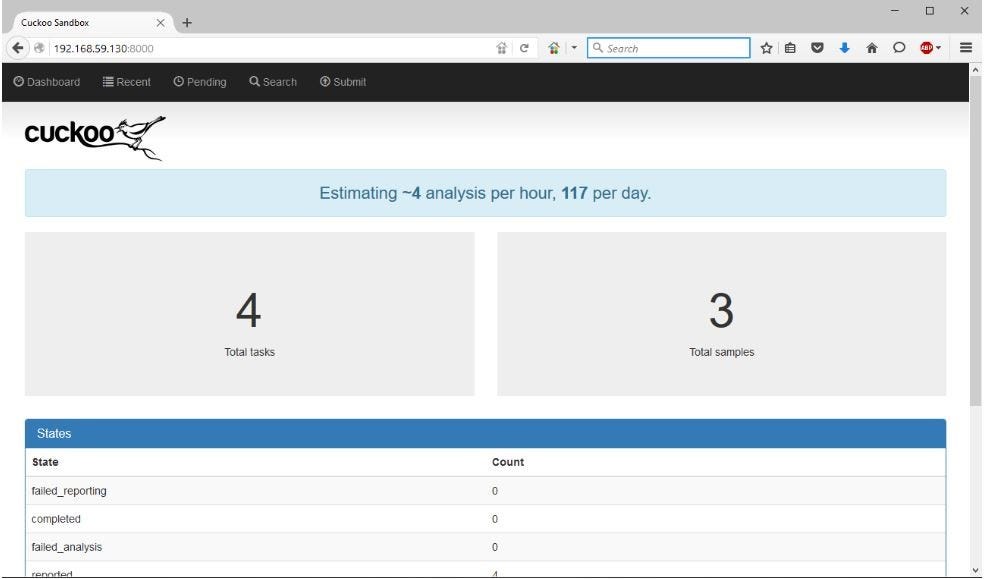Image resolution: width=985 pixels, height=579 pixels.
Task: Select the failed_reporting row label
Action: coord(69,491)
